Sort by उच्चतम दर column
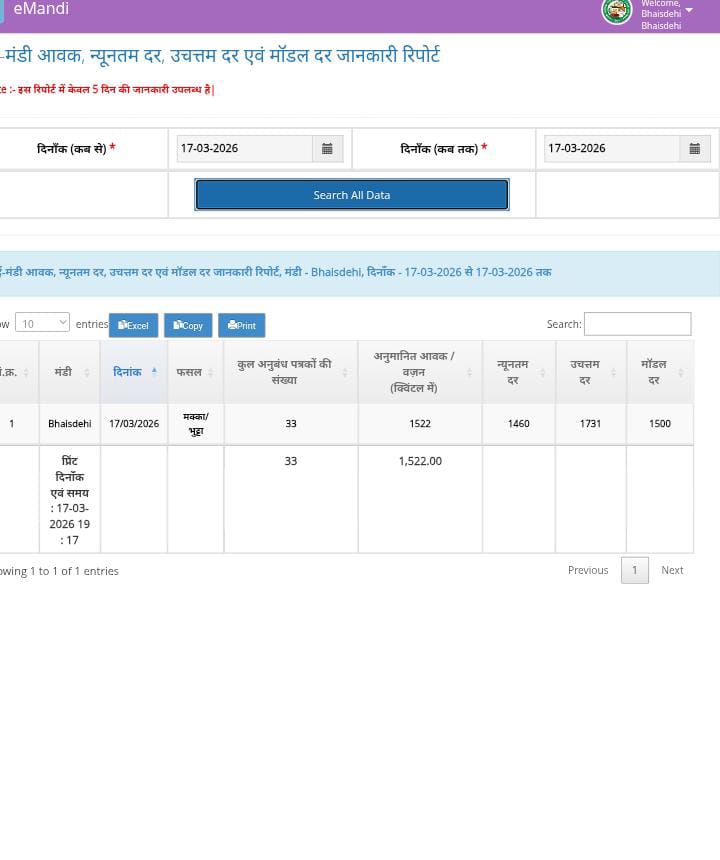Image resolution: width=720 pixels, height=860 pixels. click(x=591, y=372)
